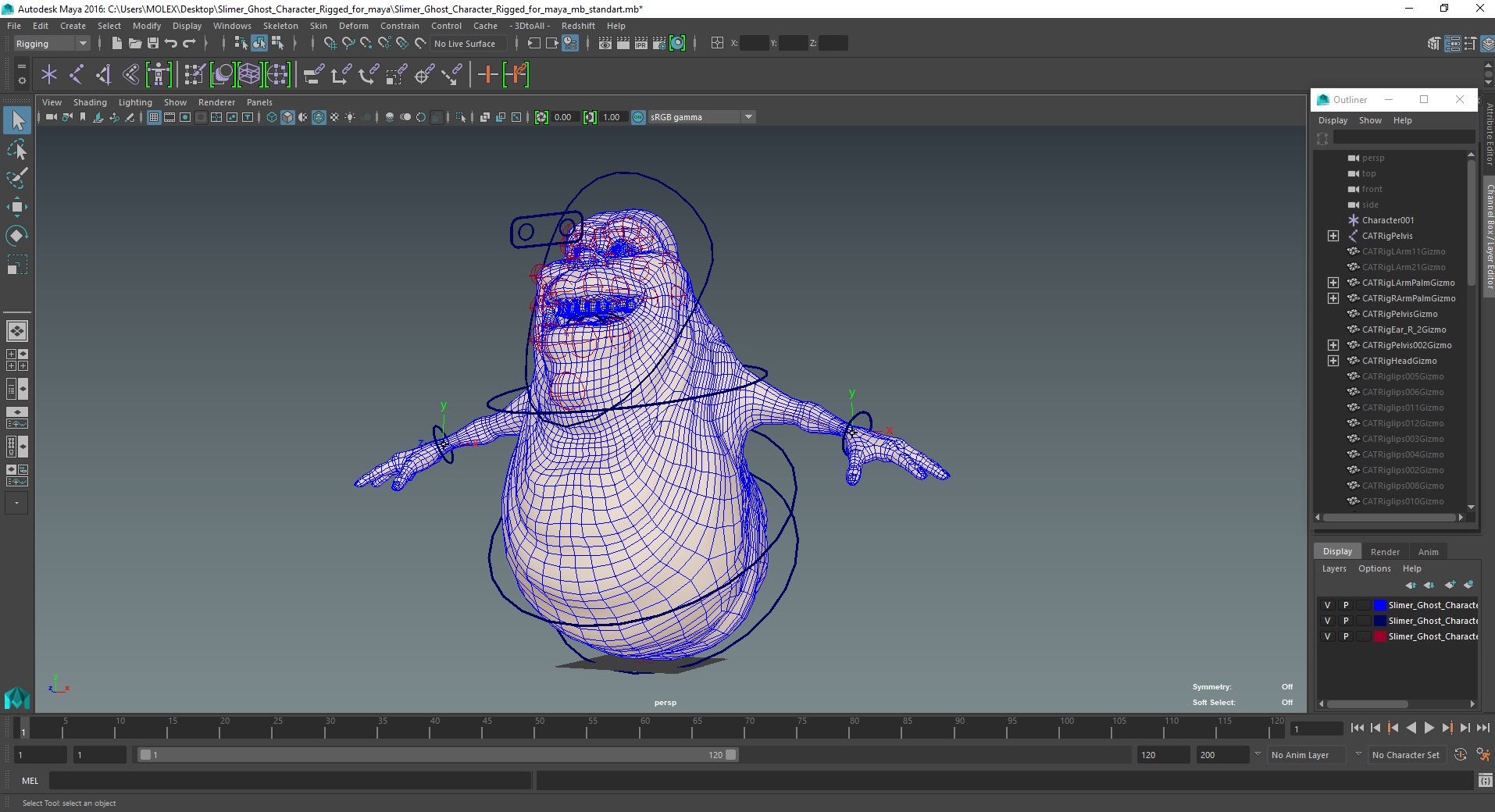Screen dimensions: 1495x812
Task: Click the Parent Constraint shelf icon
Action: [313, 75]
